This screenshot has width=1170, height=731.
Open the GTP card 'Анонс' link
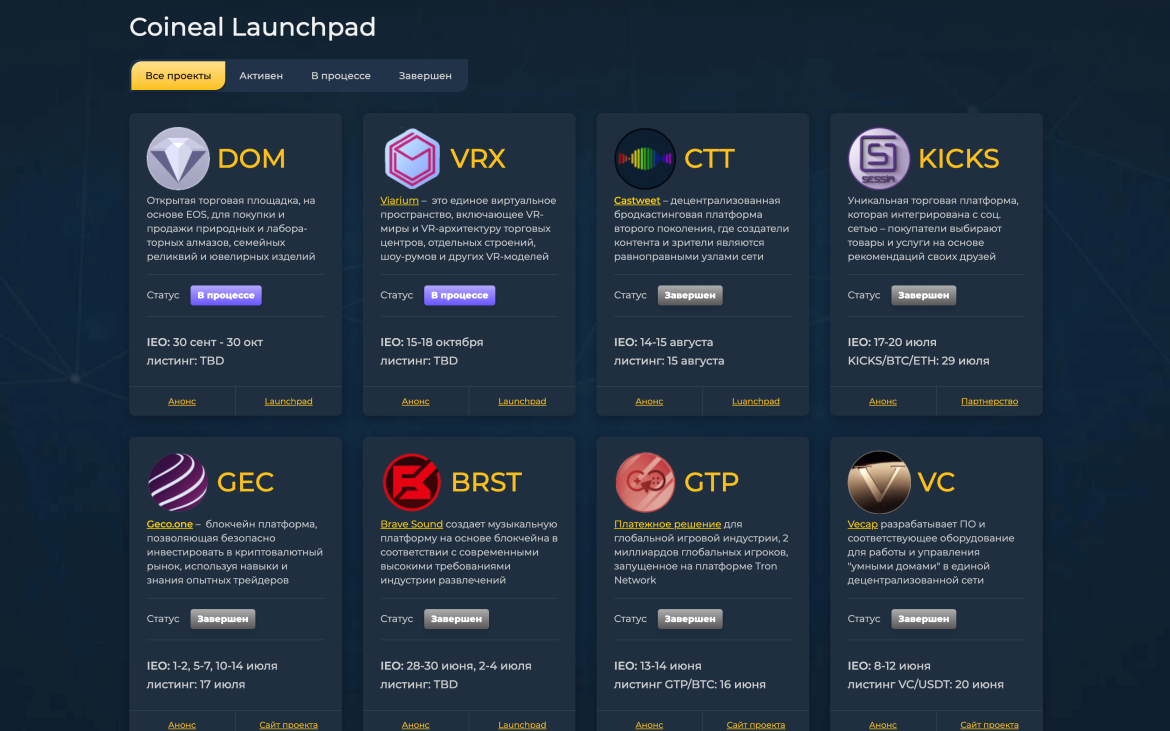[x=649, y=724]
